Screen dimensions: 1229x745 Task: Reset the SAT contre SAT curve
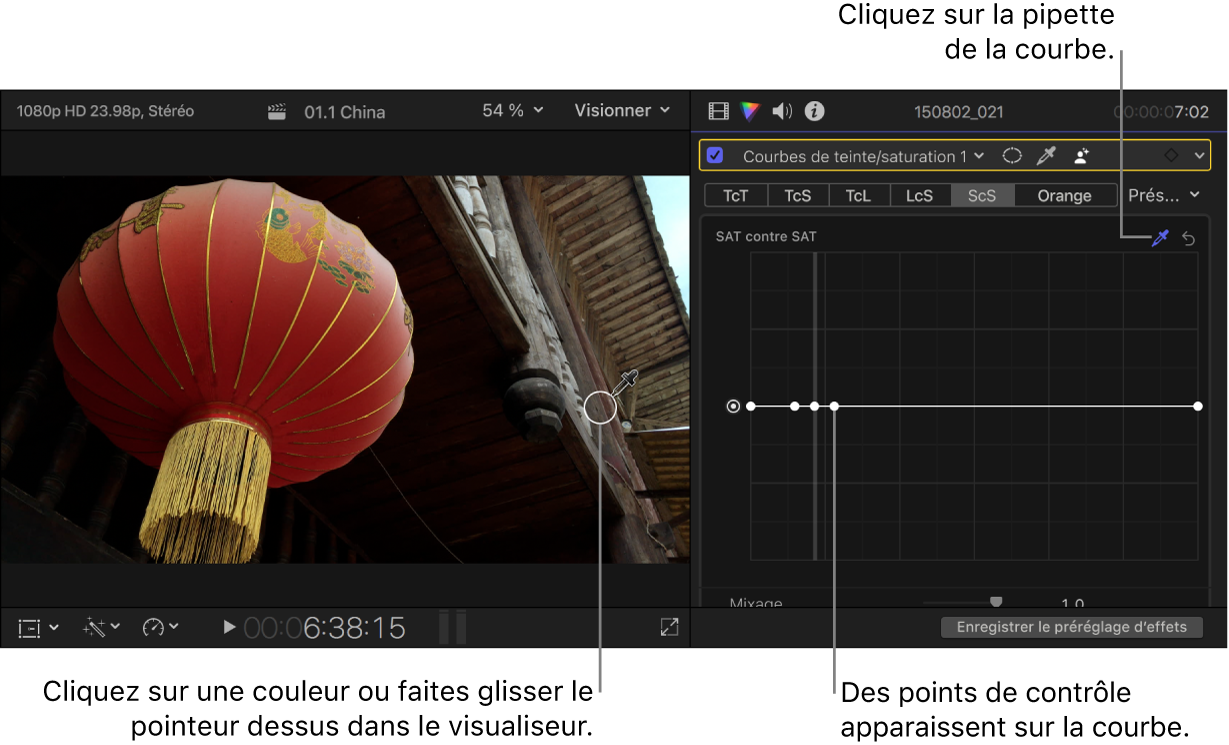click(x=1189, y=238)
